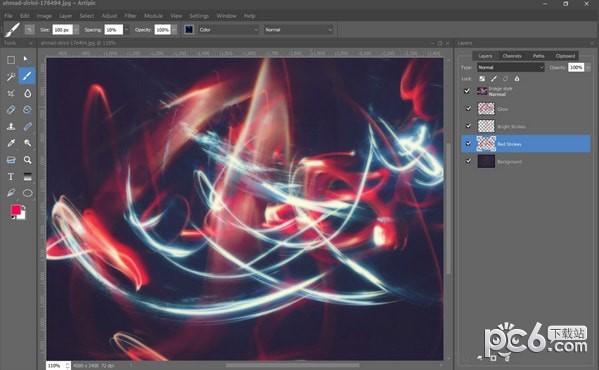Open the File menu

click(x=8, y=16)
